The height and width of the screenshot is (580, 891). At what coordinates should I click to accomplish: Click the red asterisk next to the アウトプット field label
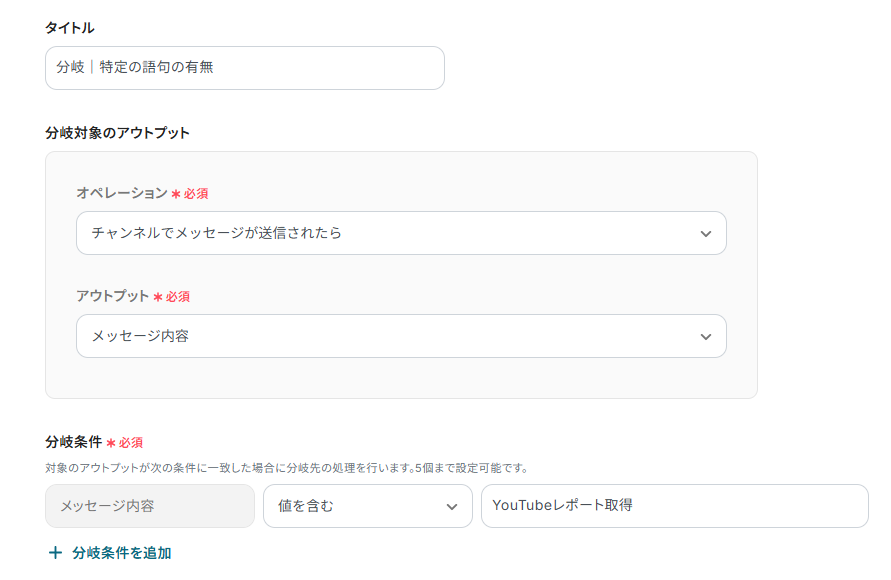pyautogui.click(x=158, y=297)
